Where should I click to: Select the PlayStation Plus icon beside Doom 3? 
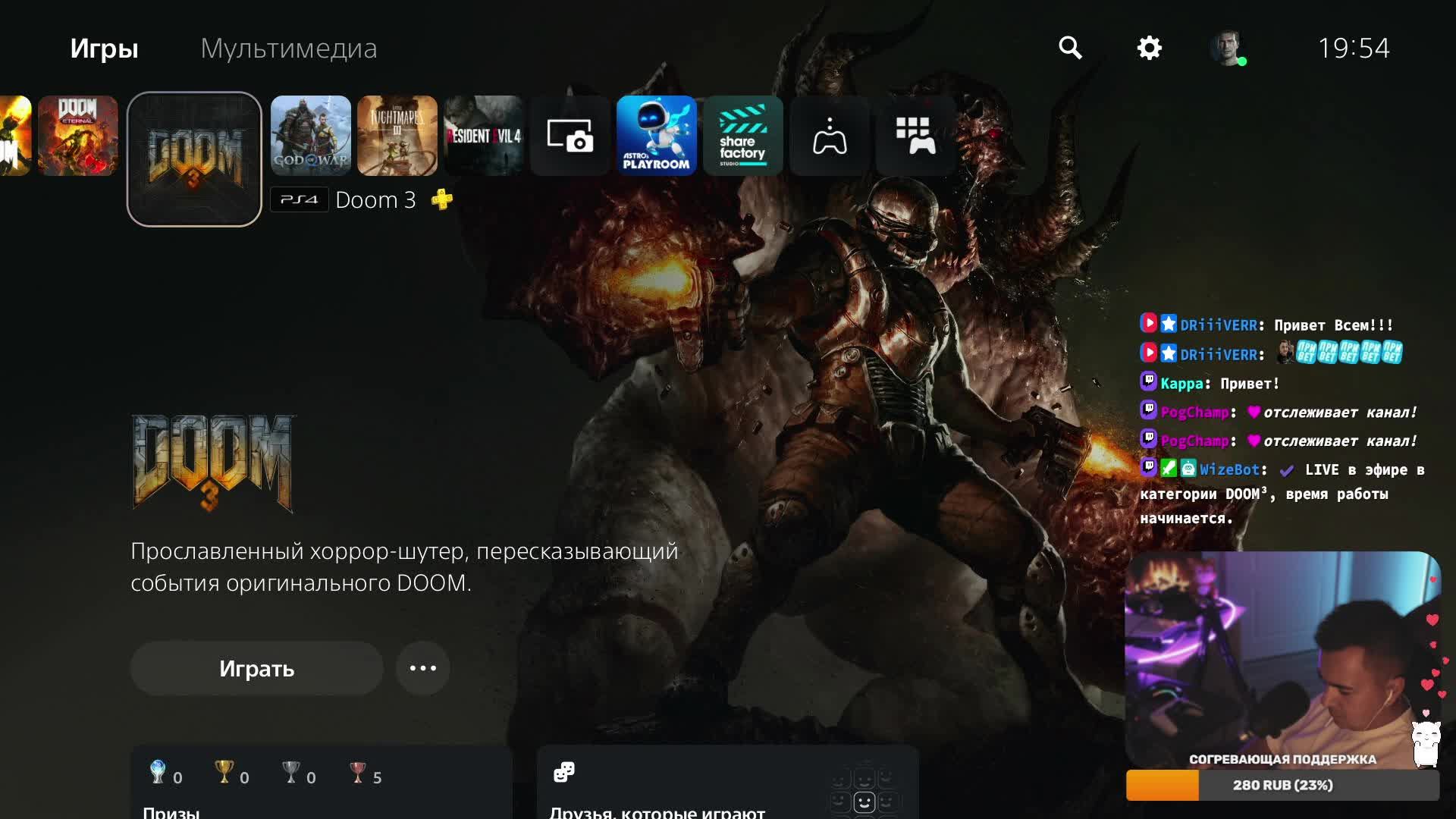point(442,199)
